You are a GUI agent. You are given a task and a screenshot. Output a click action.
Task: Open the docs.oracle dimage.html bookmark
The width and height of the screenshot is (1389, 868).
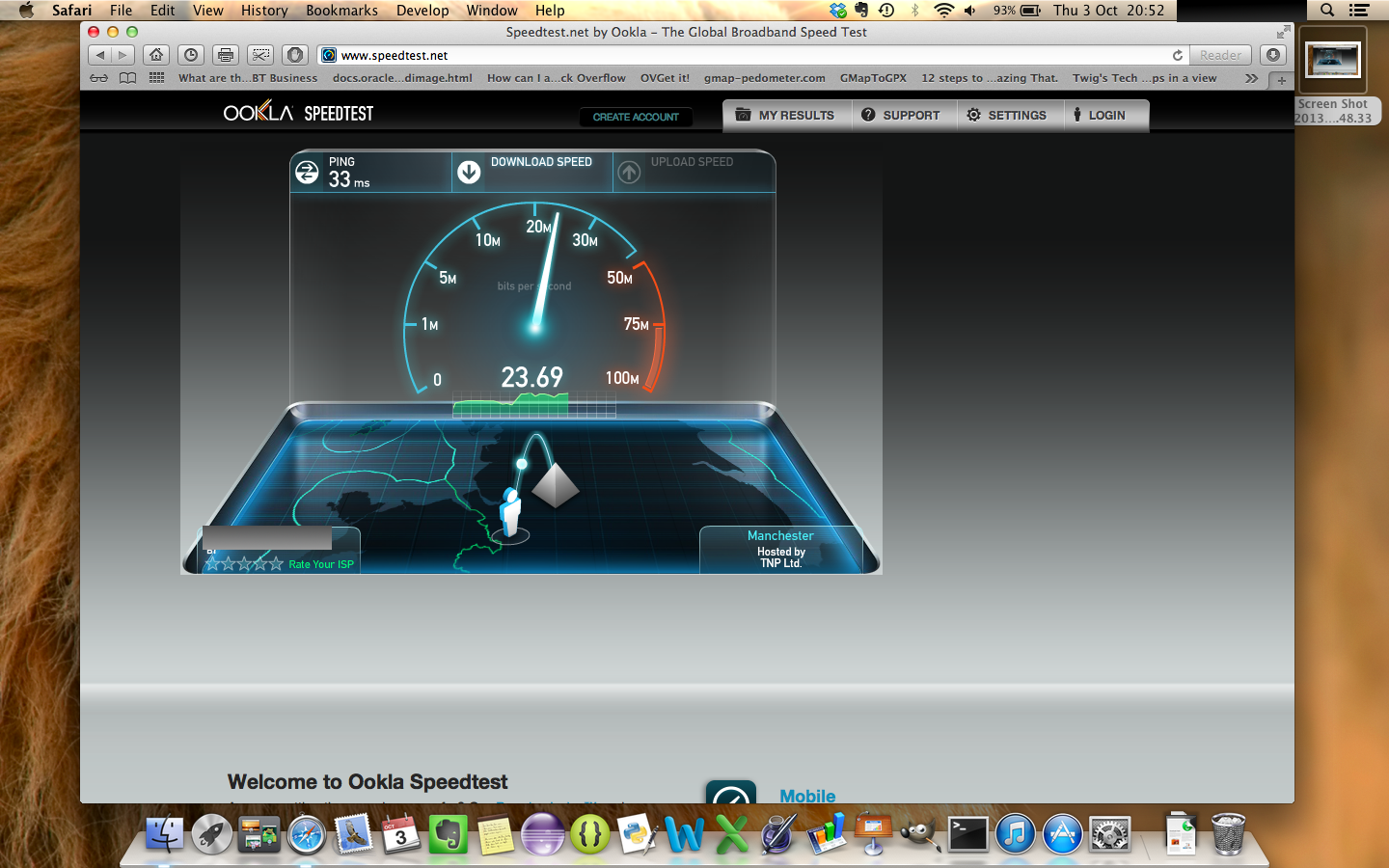[402, 78]
